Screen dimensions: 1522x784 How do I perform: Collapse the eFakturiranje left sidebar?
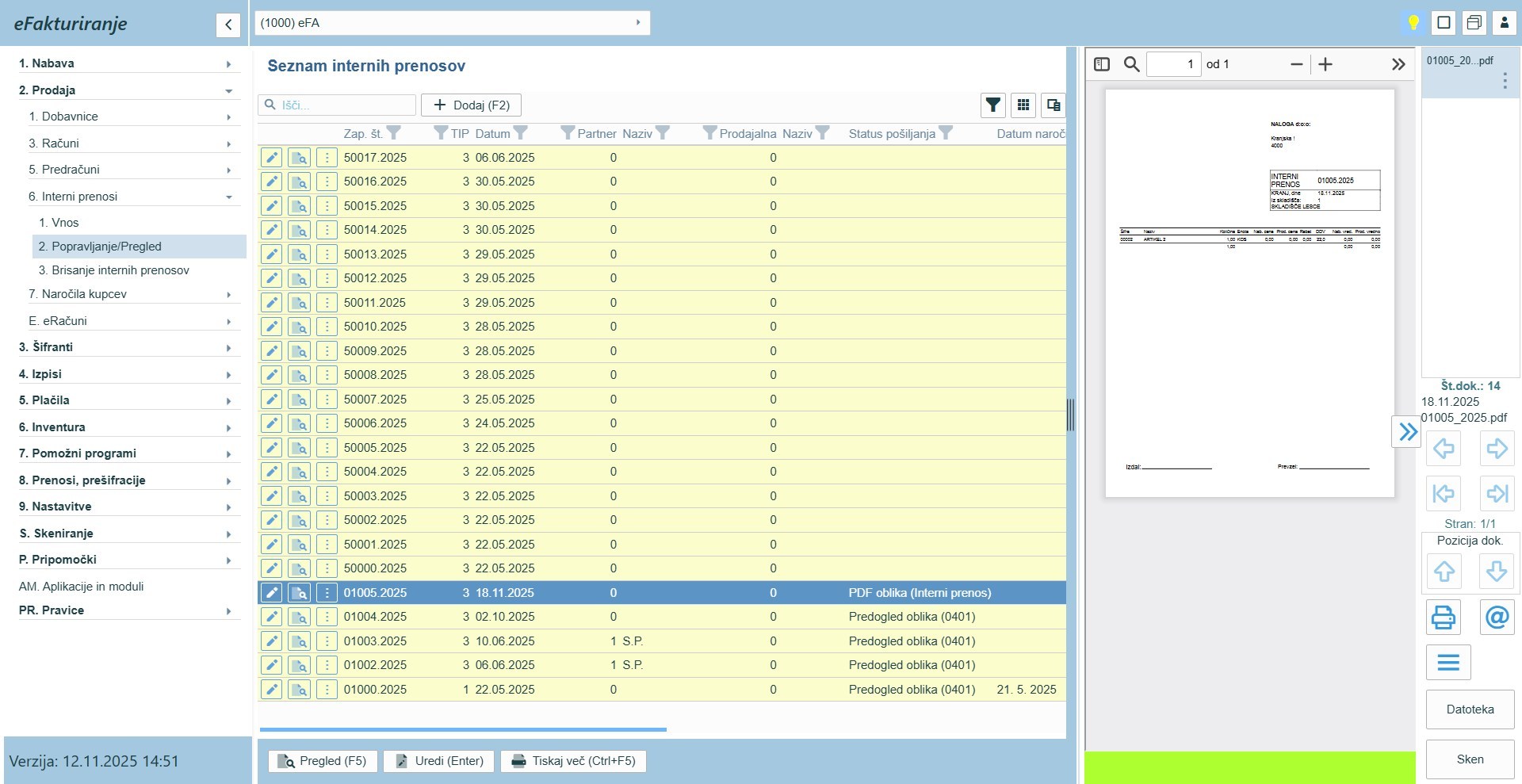pyautogui.click(x=228, y=25)
